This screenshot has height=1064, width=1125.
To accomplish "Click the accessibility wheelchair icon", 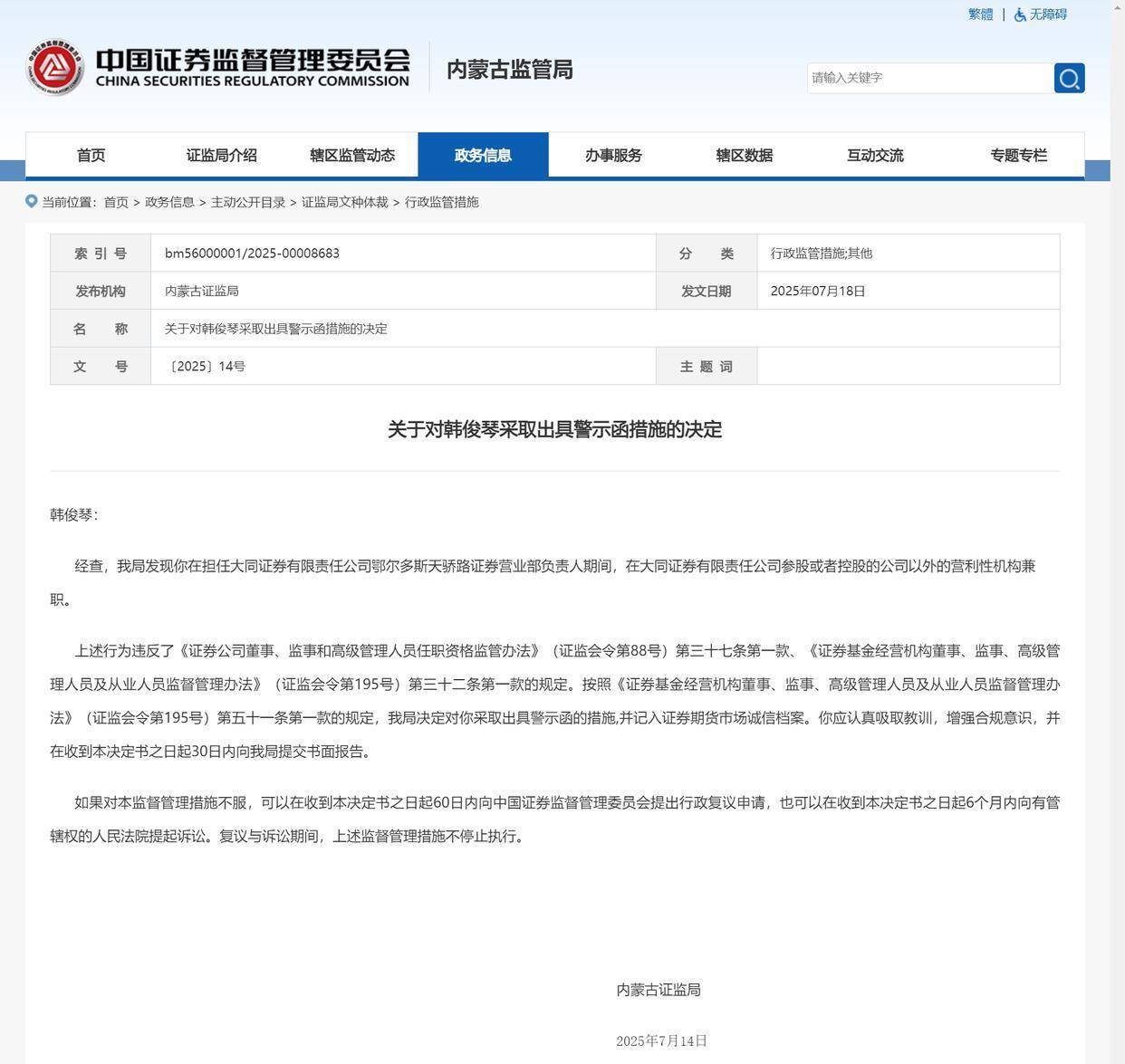I will tap(1020, 14).
